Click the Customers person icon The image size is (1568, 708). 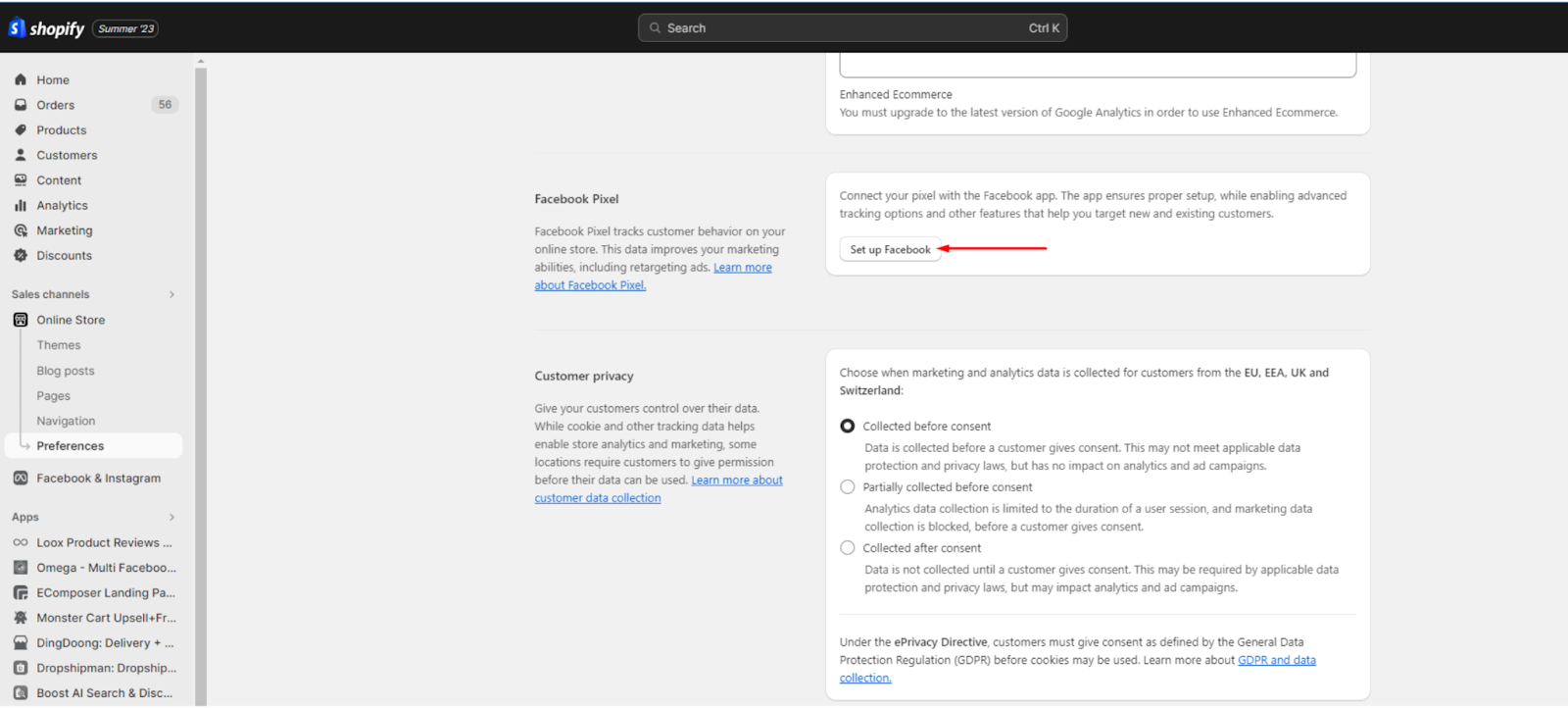[x=21, y=155]
